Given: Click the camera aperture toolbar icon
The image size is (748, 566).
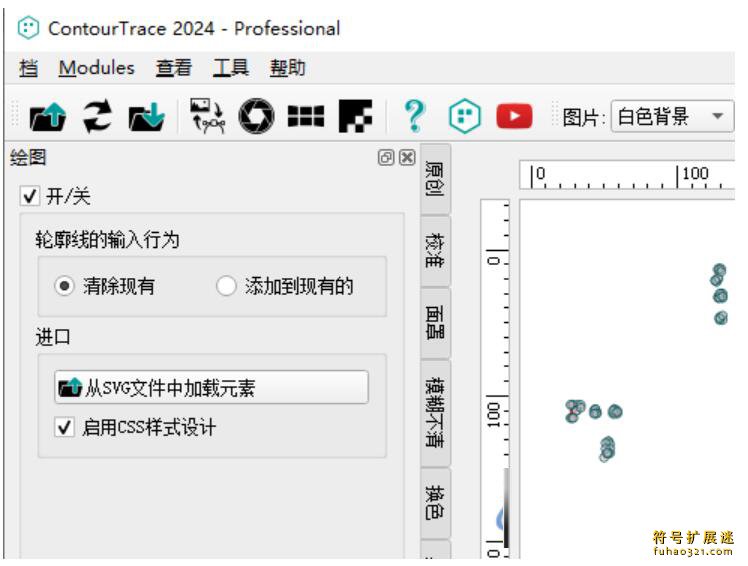Looking at the screenshot, I should (x=257, y=116).
